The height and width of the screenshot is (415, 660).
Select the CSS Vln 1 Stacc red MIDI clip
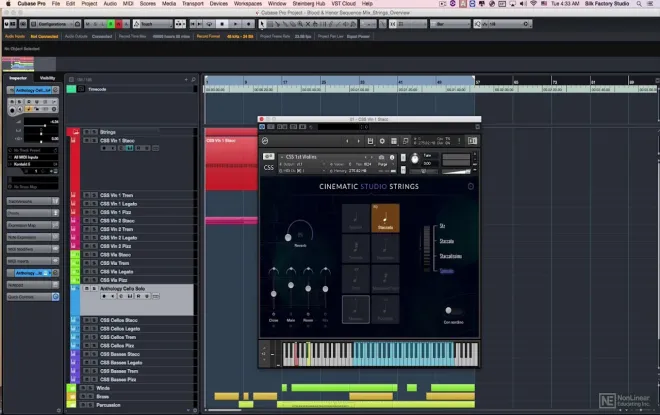(231, 163)
